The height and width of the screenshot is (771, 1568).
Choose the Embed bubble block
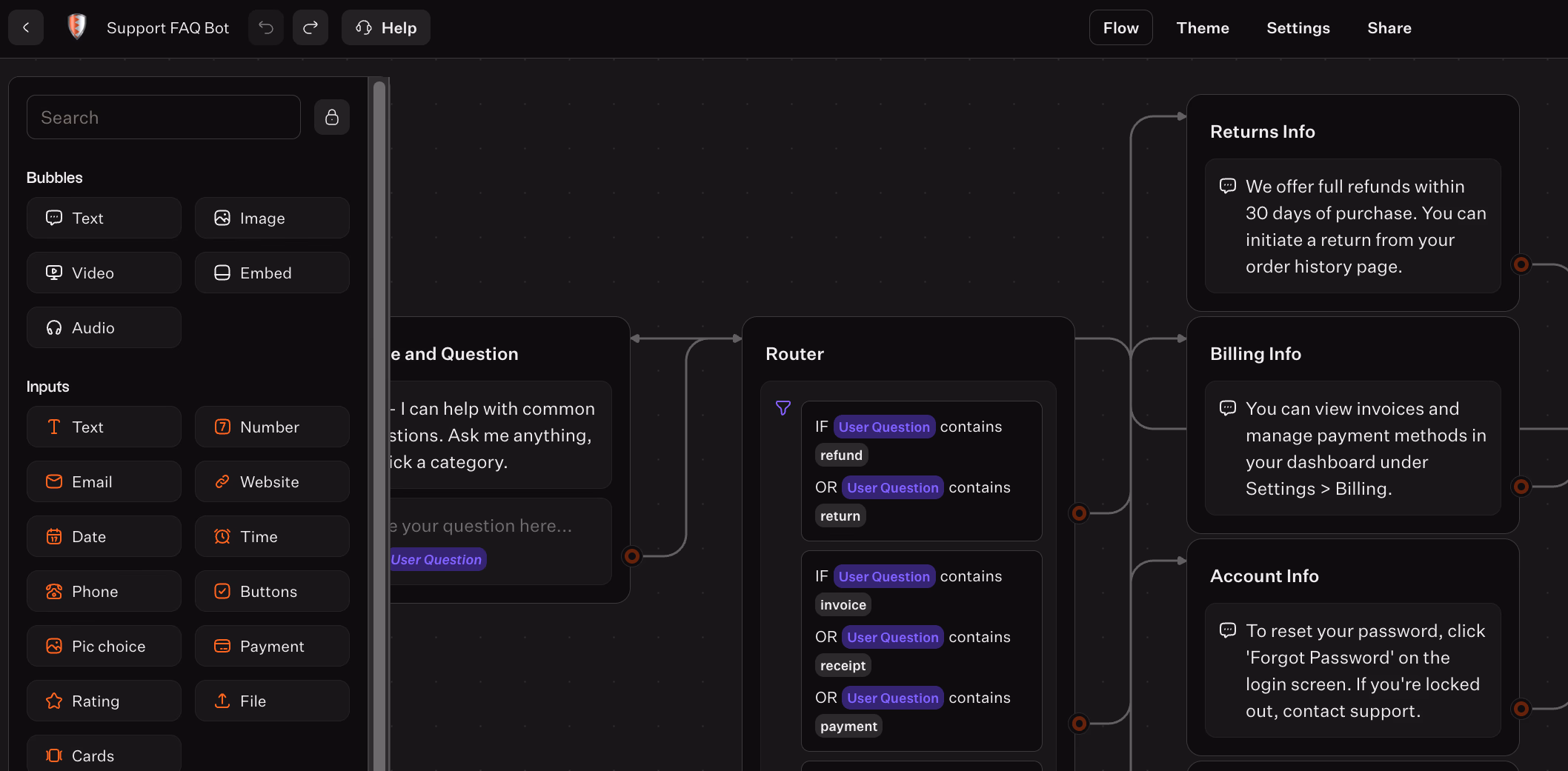click(x=272, y=273)
